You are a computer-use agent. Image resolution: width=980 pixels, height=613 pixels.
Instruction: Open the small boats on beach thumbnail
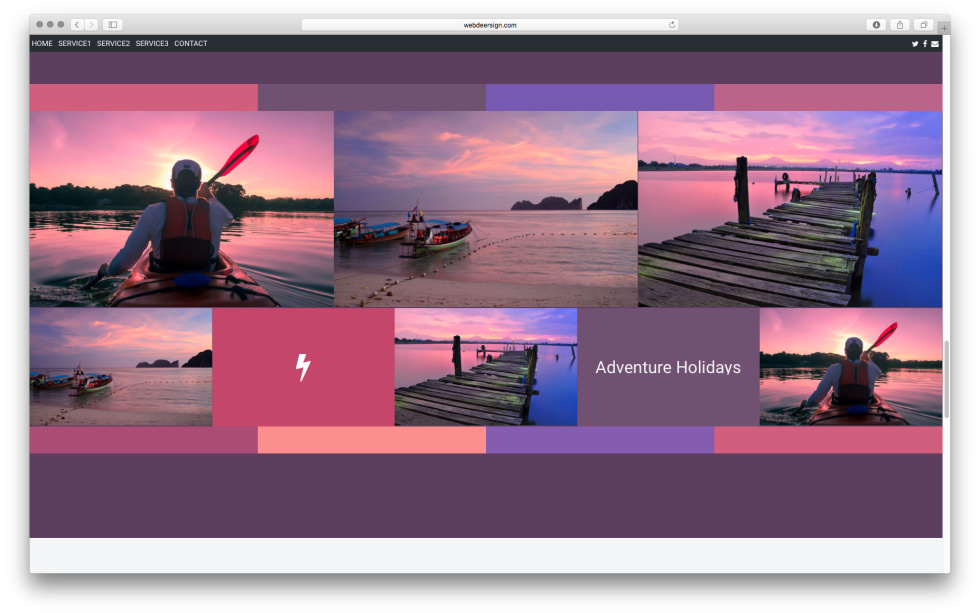point(121,367)
